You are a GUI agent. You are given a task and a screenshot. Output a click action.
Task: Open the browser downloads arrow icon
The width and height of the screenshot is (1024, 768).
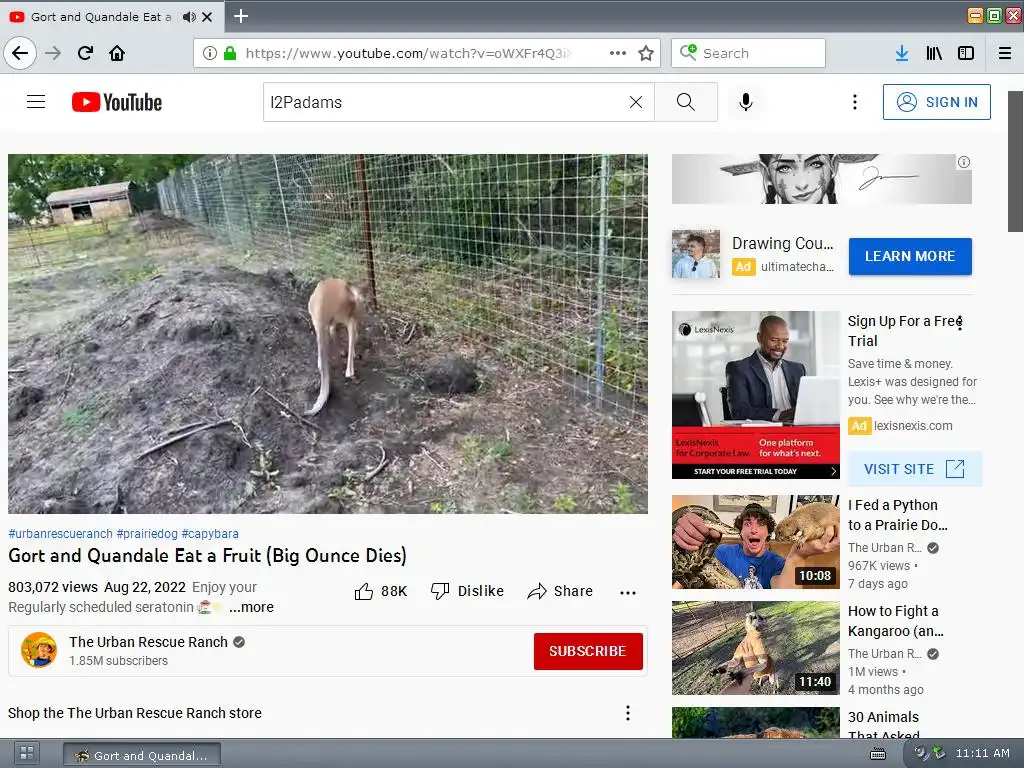click(902, 53)
